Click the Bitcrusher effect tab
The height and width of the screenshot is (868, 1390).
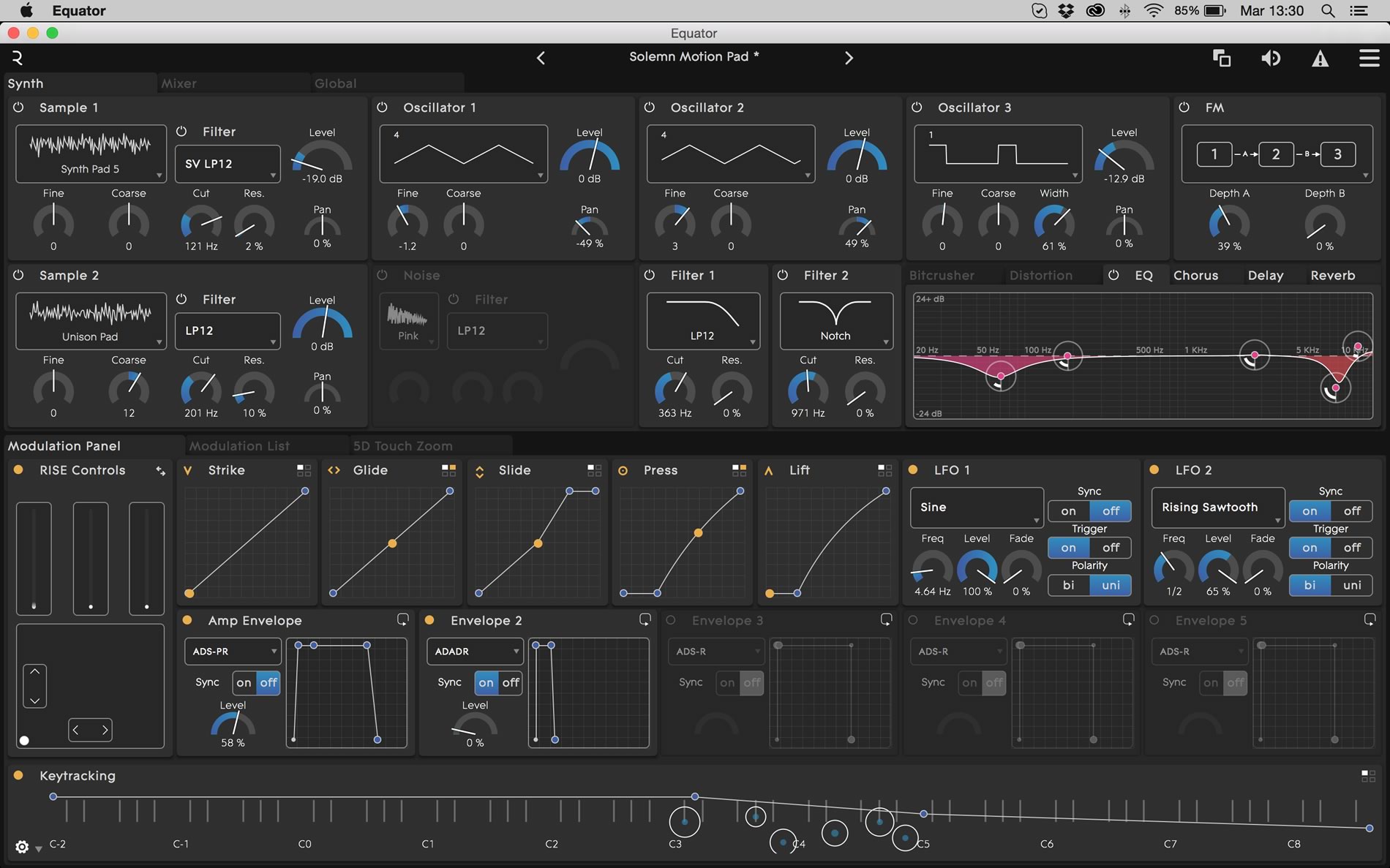(942, 276)
